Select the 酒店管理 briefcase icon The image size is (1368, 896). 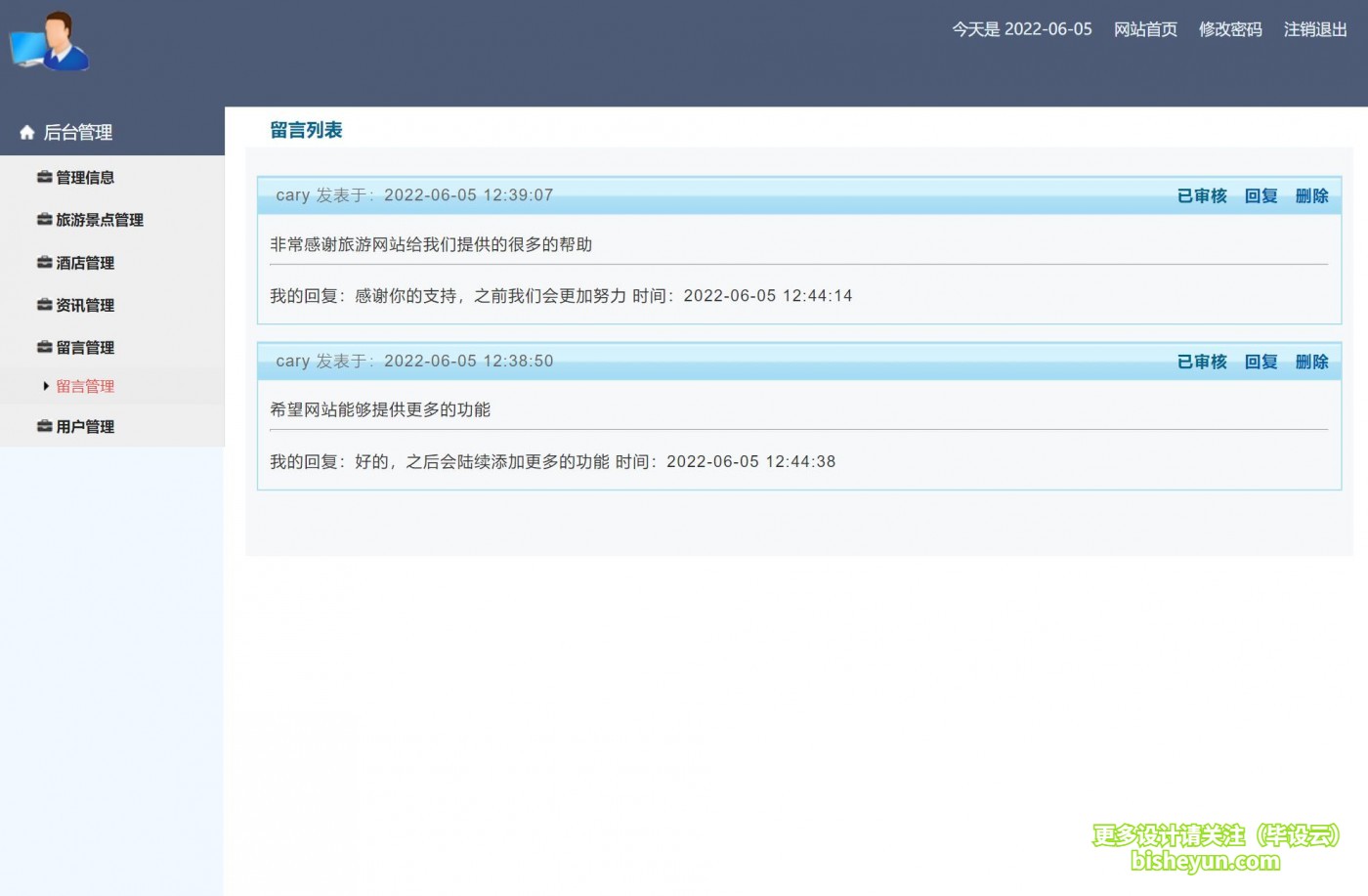tap(44, 262)
